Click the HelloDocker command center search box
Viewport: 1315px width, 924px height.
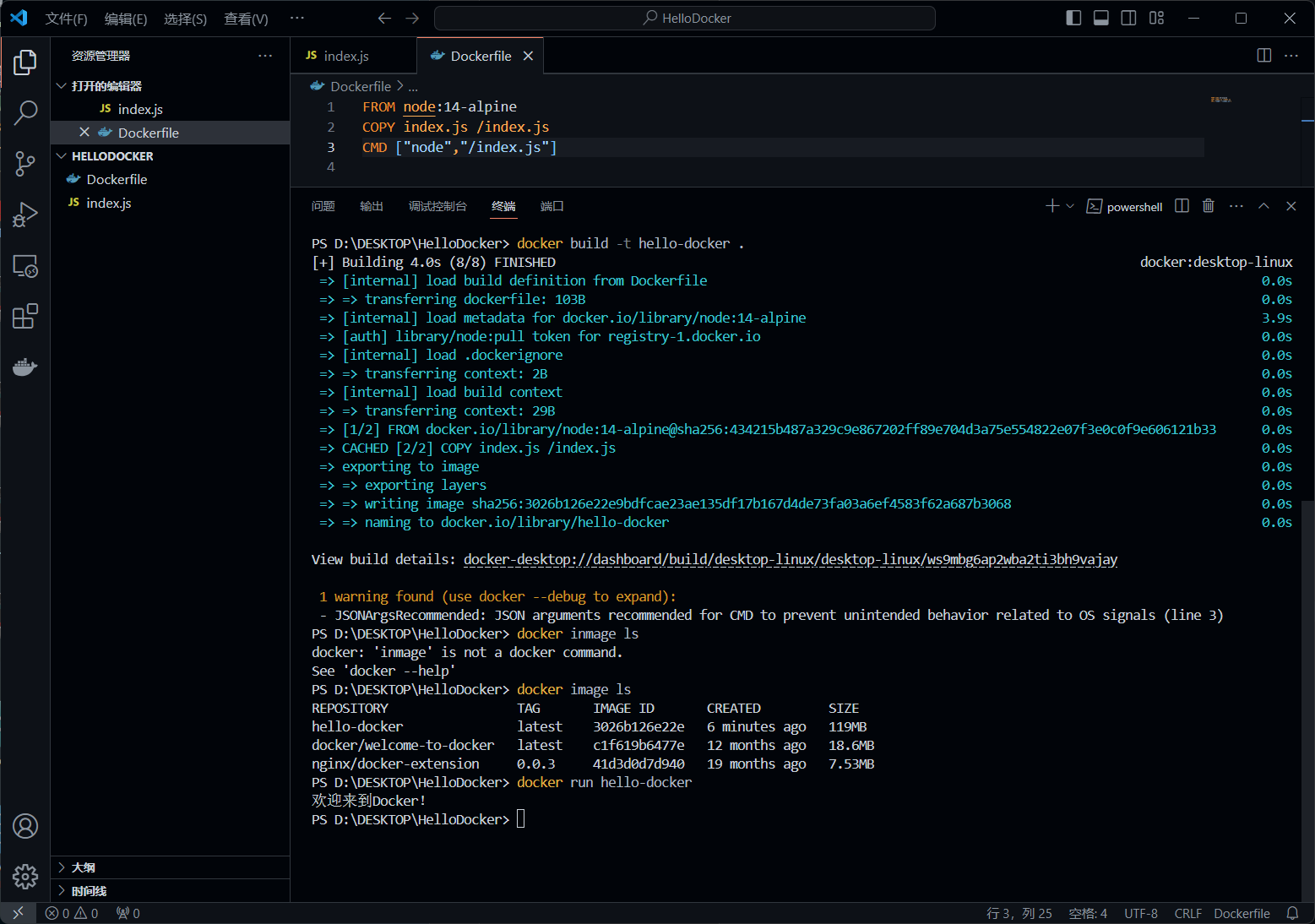tap(685, 18)
